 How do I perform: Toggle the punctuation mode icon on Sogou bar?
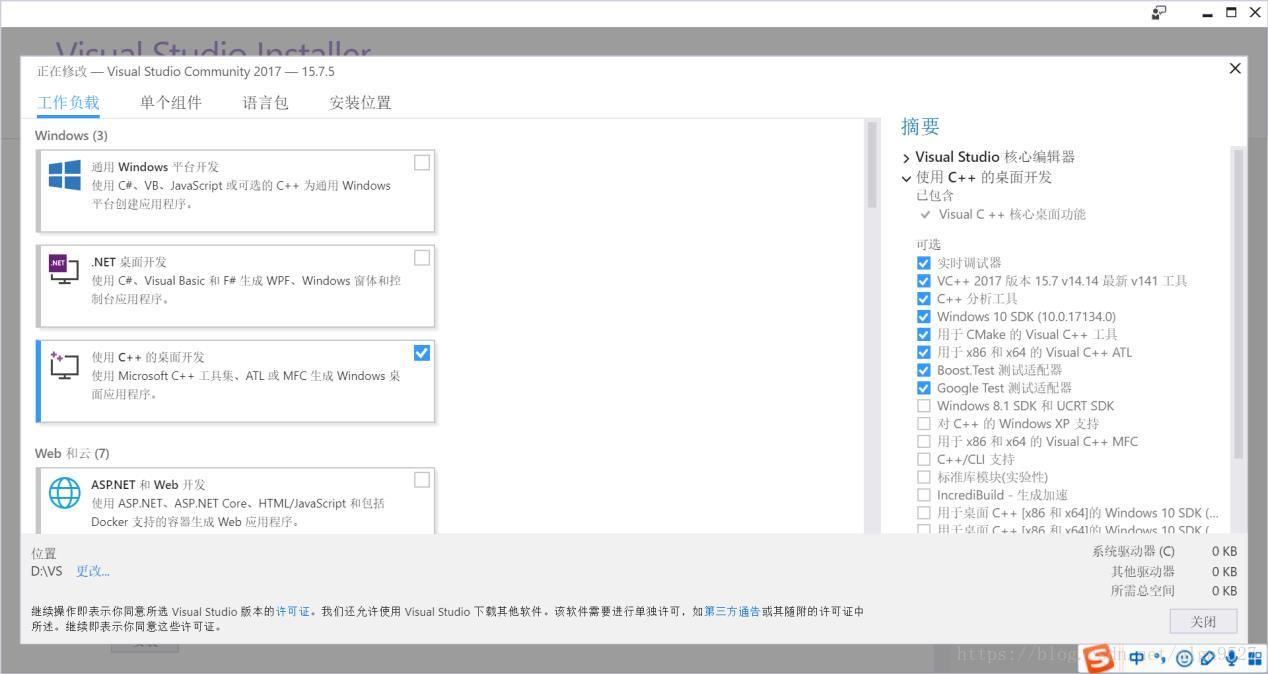pyautogui.click(x=1159, y=658)
